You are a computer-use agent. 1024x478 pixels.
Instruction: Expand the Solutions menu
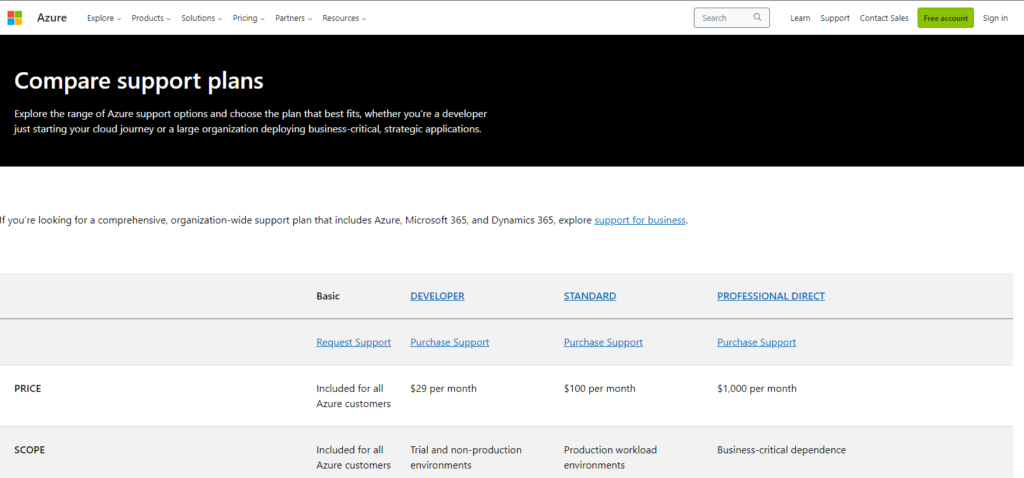point(202,18)
